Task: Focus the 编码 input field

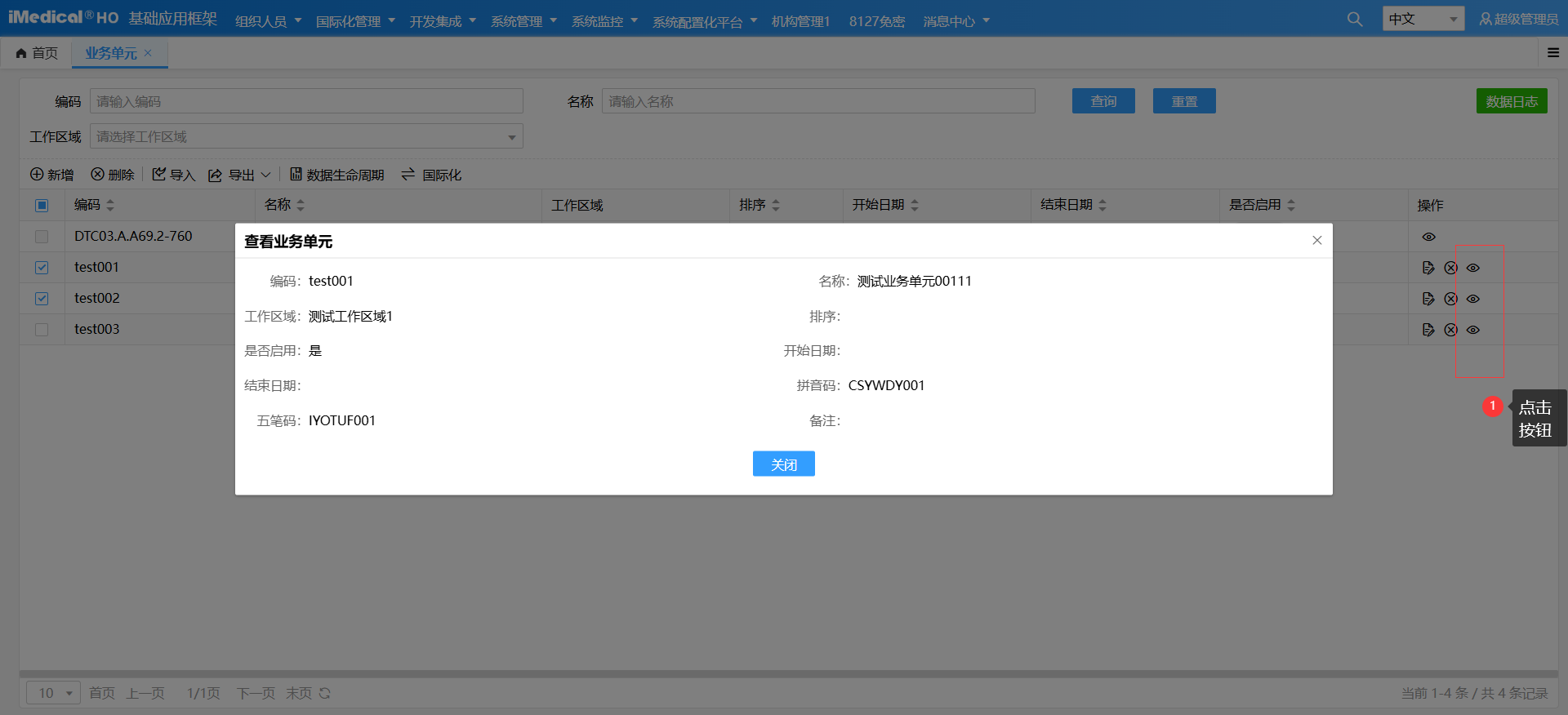Action: pos(306,101)
